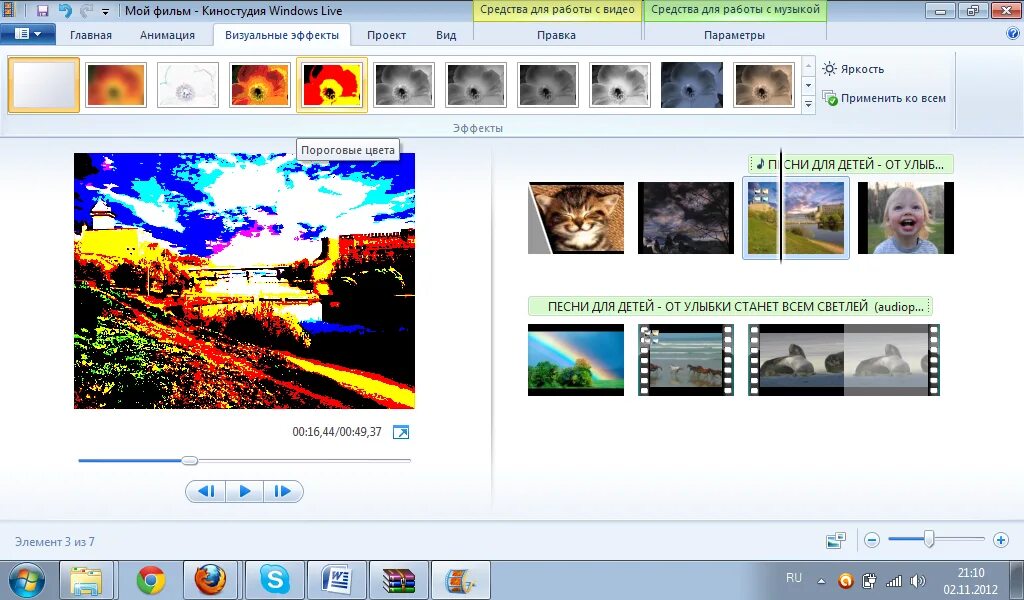Step to previous frame
The image size is (1024, 600).
click(x=206, y=492)
